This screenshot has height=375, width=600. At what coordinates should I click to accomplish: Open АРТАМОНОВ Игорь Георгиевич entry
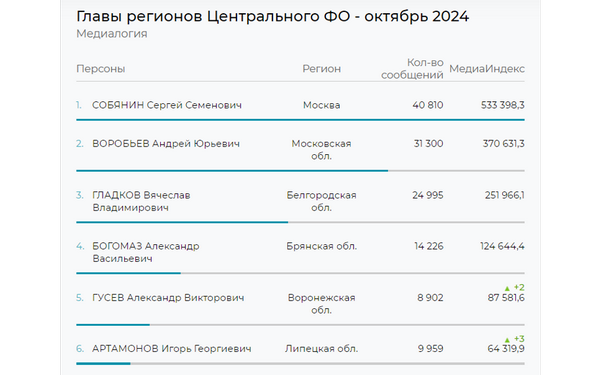171,349
